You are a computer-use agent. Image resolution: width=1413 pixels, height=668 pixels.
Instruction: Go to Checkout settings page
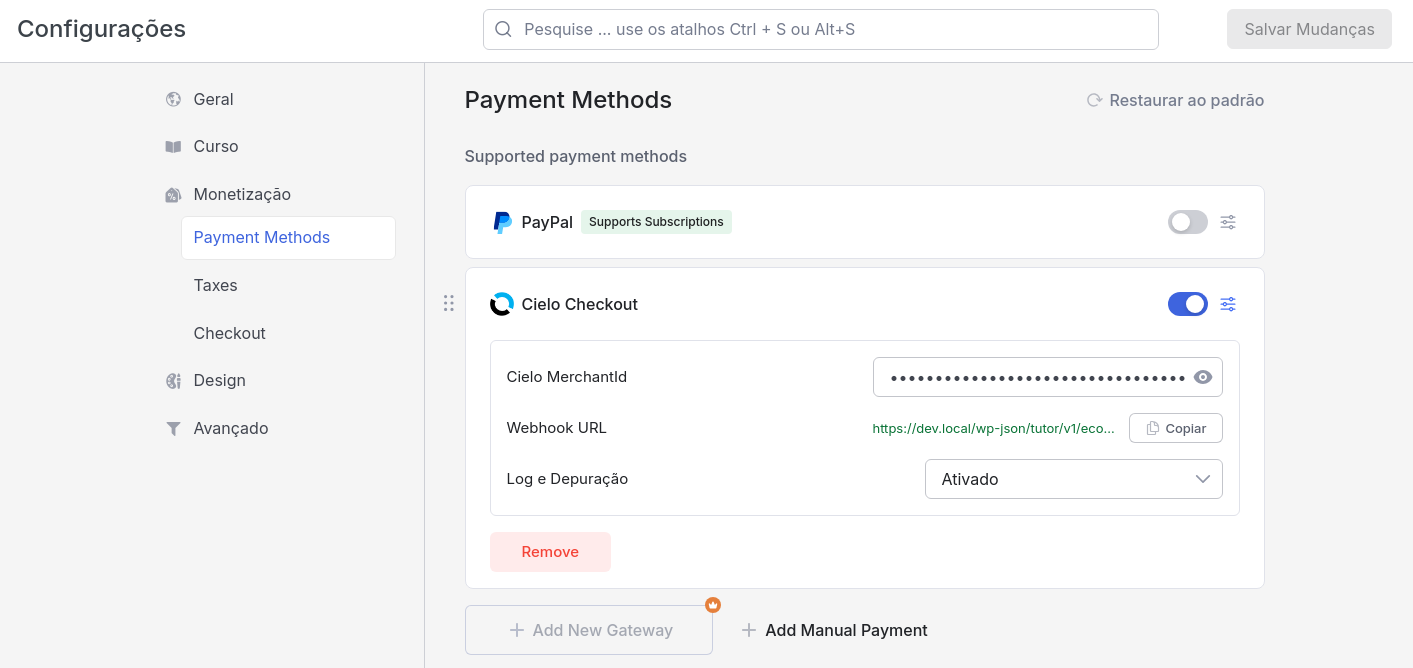point(229,333)
